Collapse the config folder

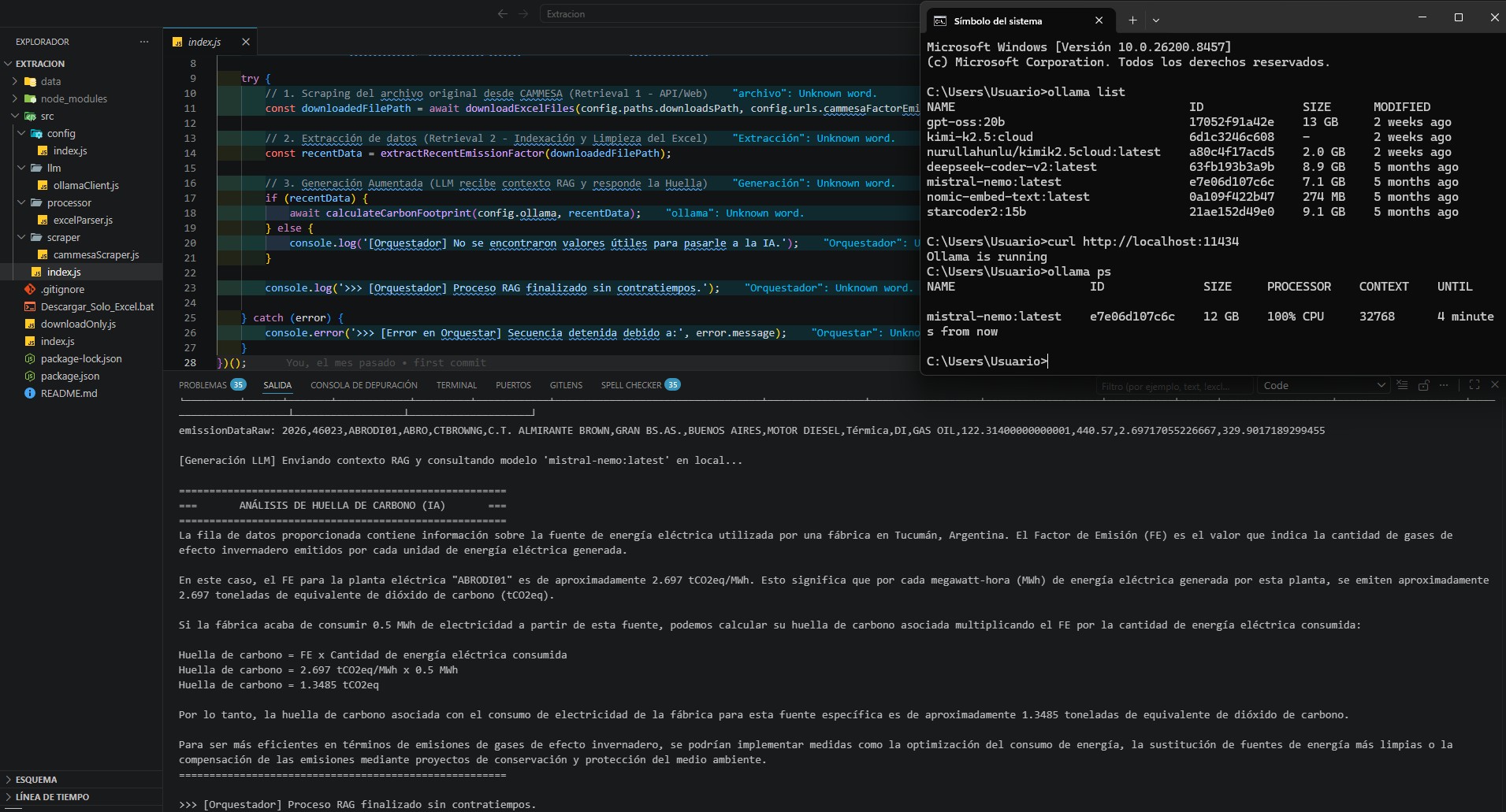[x=21, y=133]
